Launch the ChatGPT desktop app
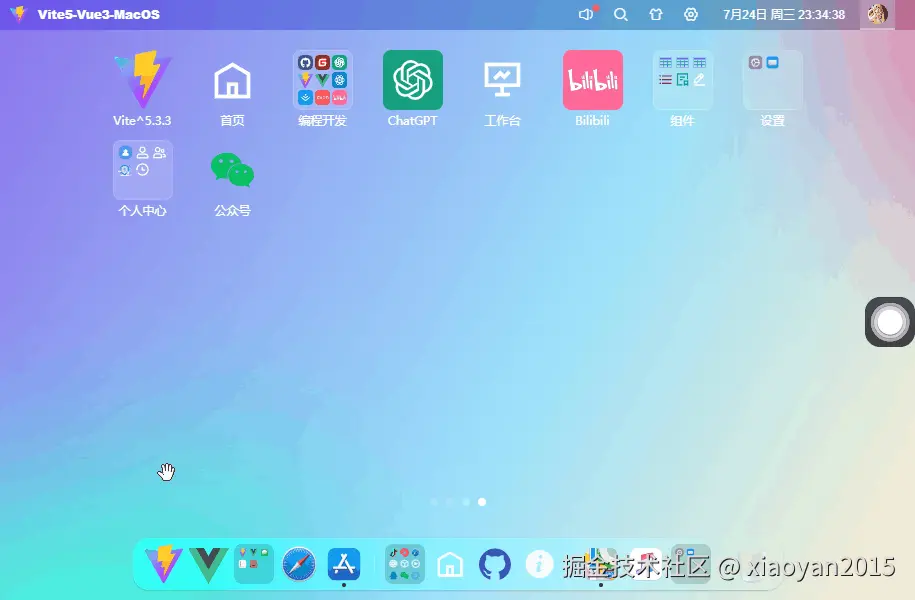This screenshot has width=915, height=600. coord(413,80)
